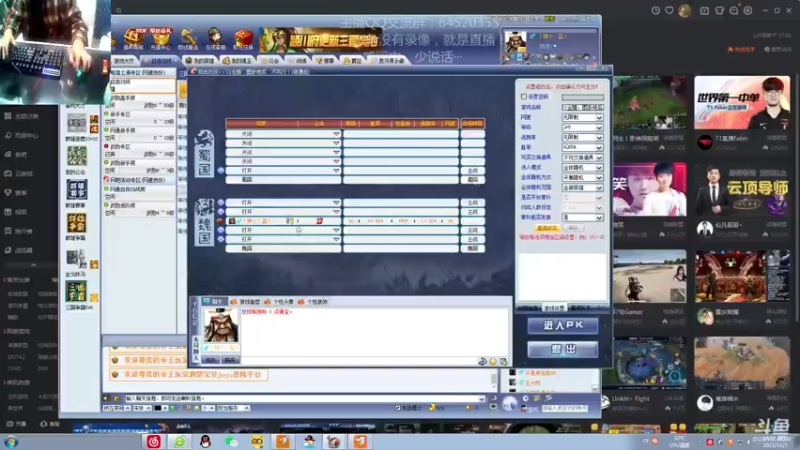Click the emoji smiley icon in room chat

(x=493, y=361)
